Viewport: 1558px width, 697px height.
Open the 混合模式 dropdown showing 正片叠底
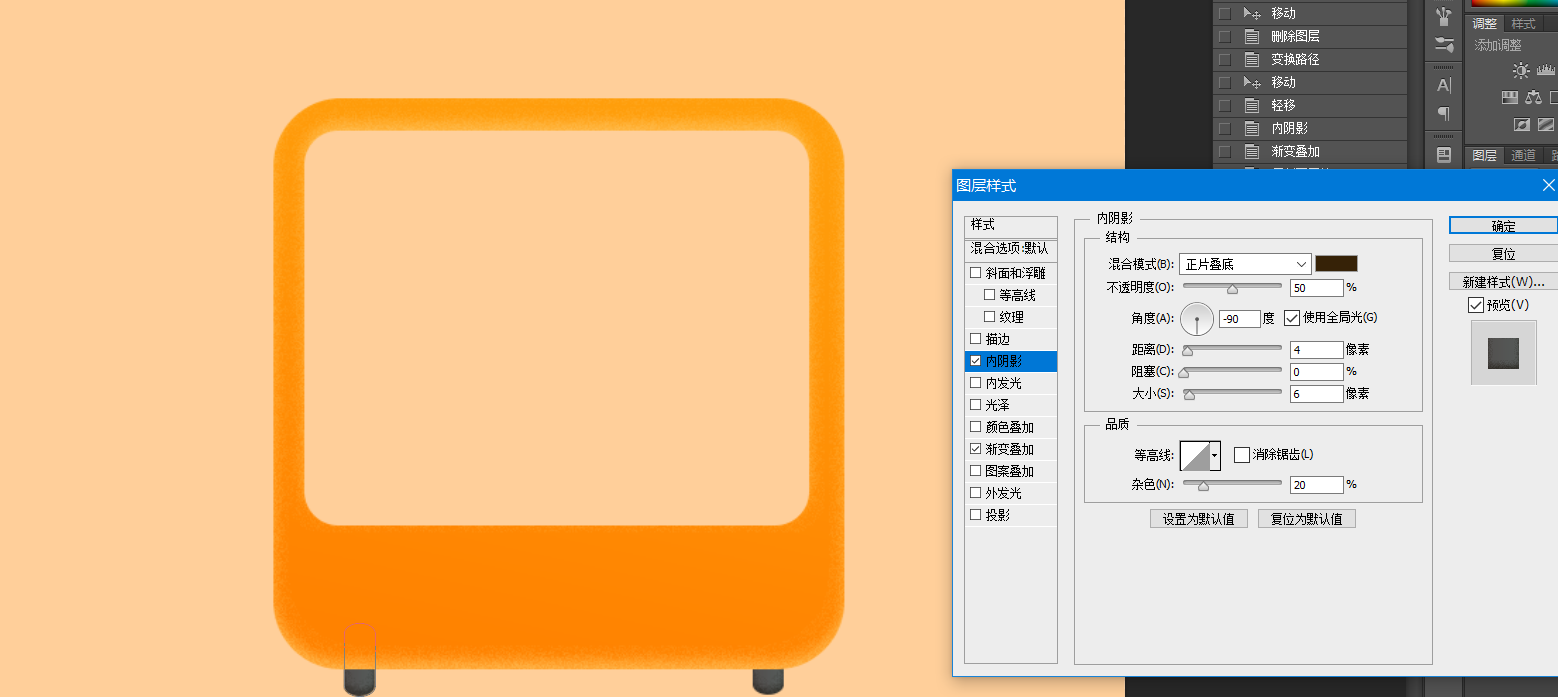tap(1245, 264)
